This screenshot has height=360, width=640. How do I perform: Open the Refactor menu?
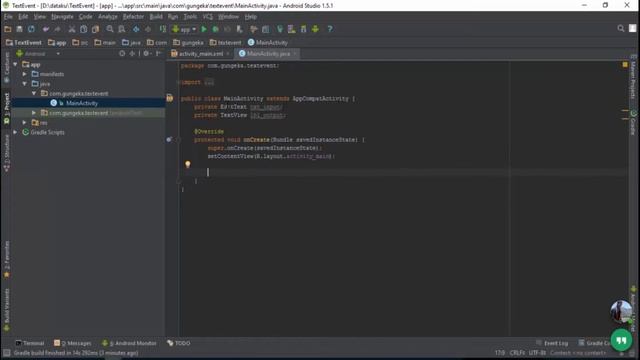133,17
